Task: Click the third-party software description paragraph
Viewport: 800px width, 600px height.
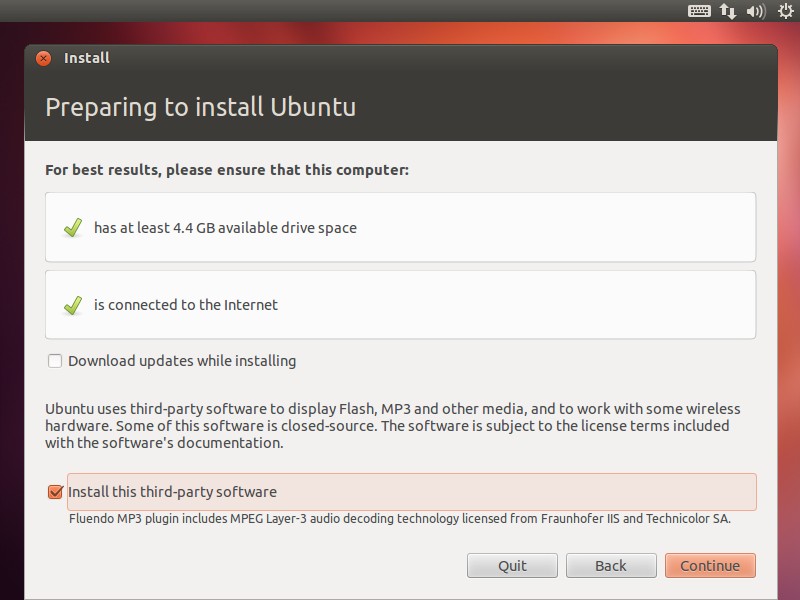Action: (x=393, y=426)
